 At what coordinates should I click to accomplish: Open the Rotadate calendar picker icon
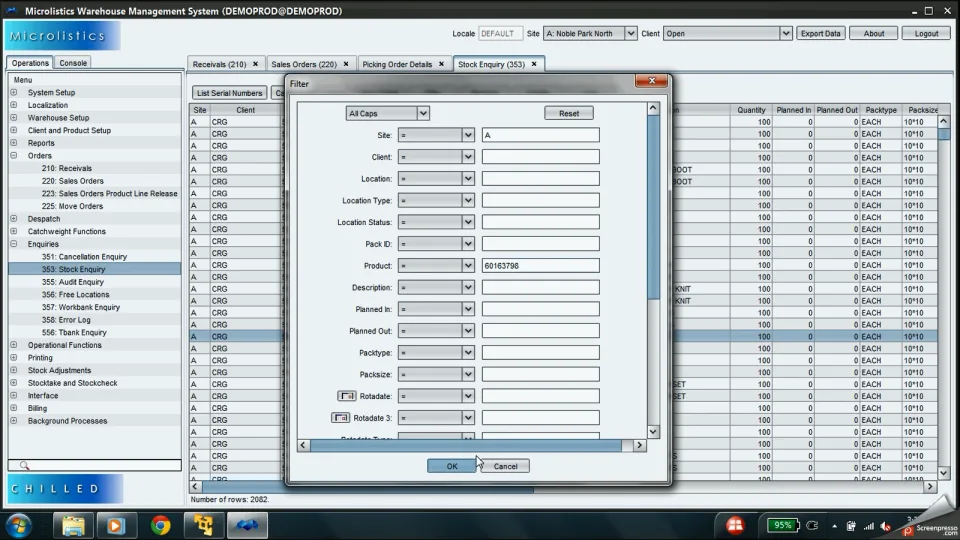[x=347, y=396]
